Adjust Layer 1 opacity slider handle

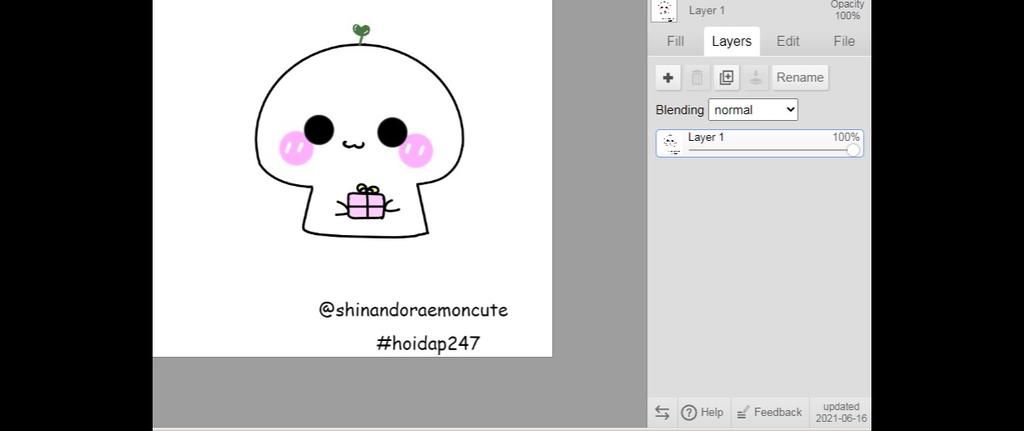point(853,150)
